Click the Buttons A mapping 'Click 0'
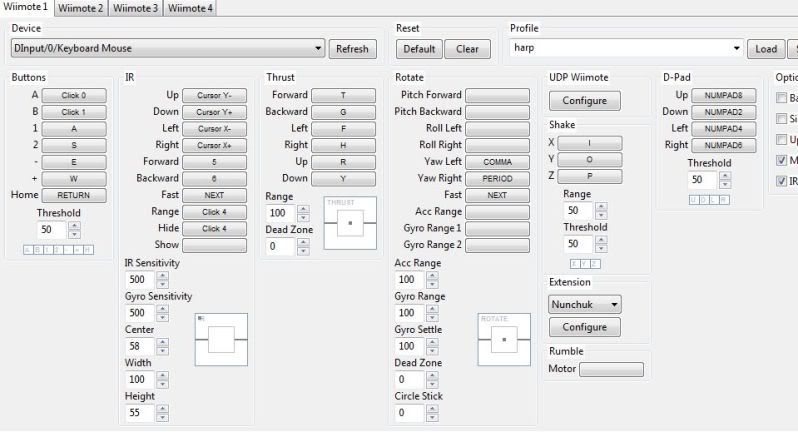This screenshot has width=798, height=432. [x=74, y=95]
